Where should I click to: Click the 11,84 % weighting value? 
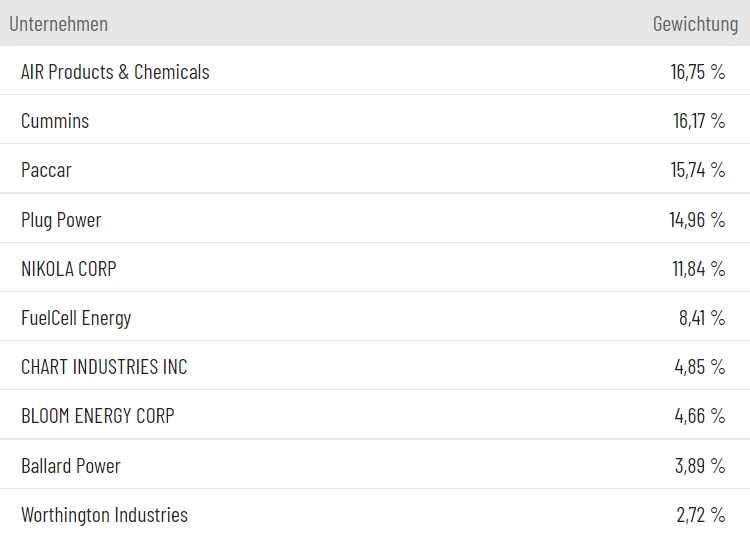tap(698, 269)
